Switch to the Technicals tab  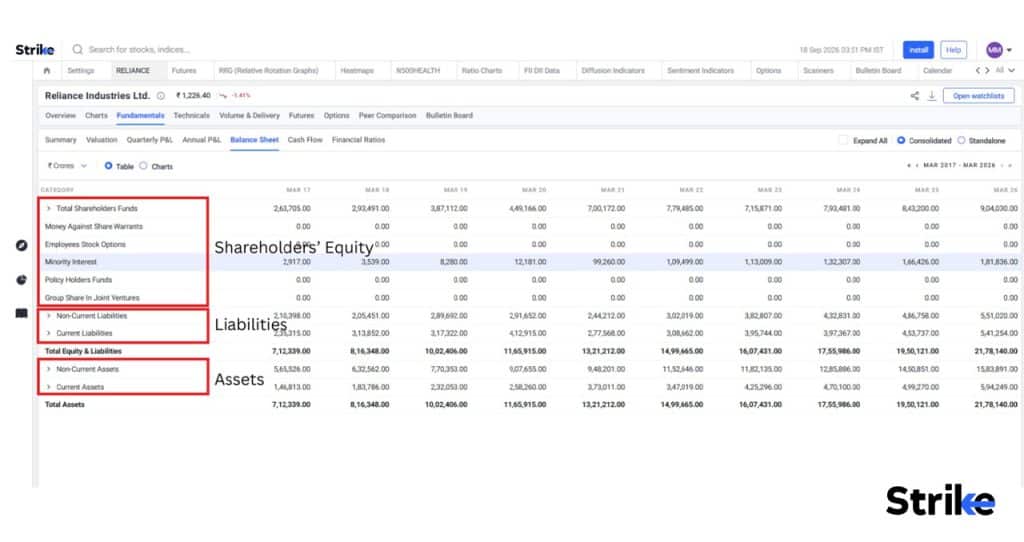tap(191, 116)
